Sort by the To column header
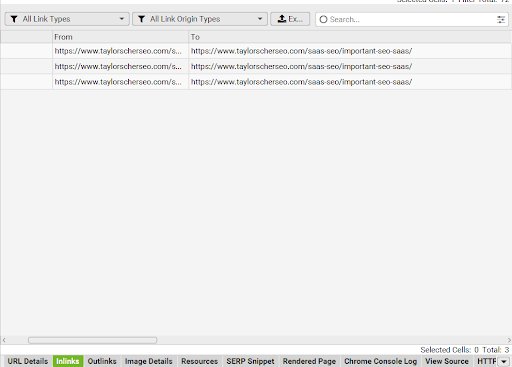Viewport: 512px width, 367px height. coord(350,37)
